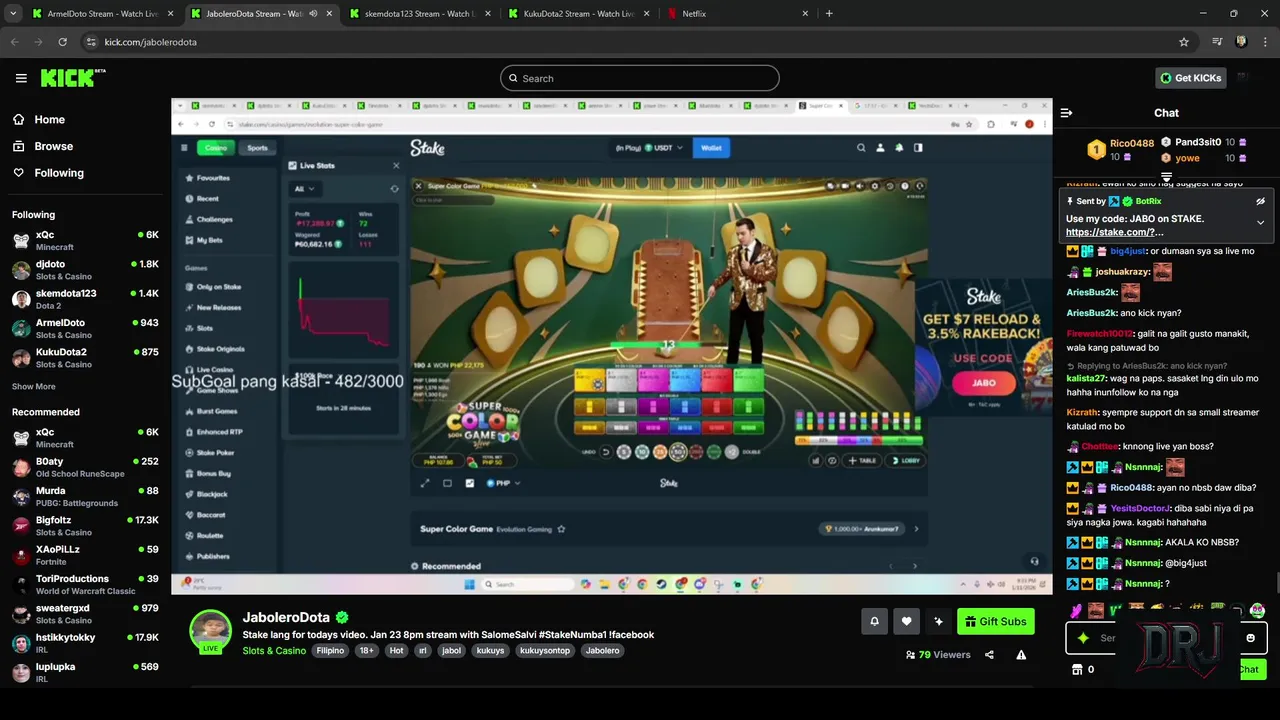Image resolution: width=1280 pixels, height=720 pixels.
Task: Click the sparkle icon beside Gift Subs
Action: 938,621
